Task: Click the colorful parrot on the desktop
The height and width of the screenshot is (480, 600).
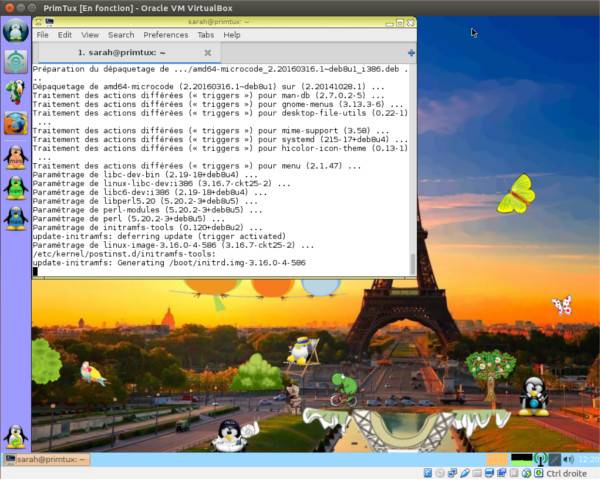Action: [x=93, y=374]
